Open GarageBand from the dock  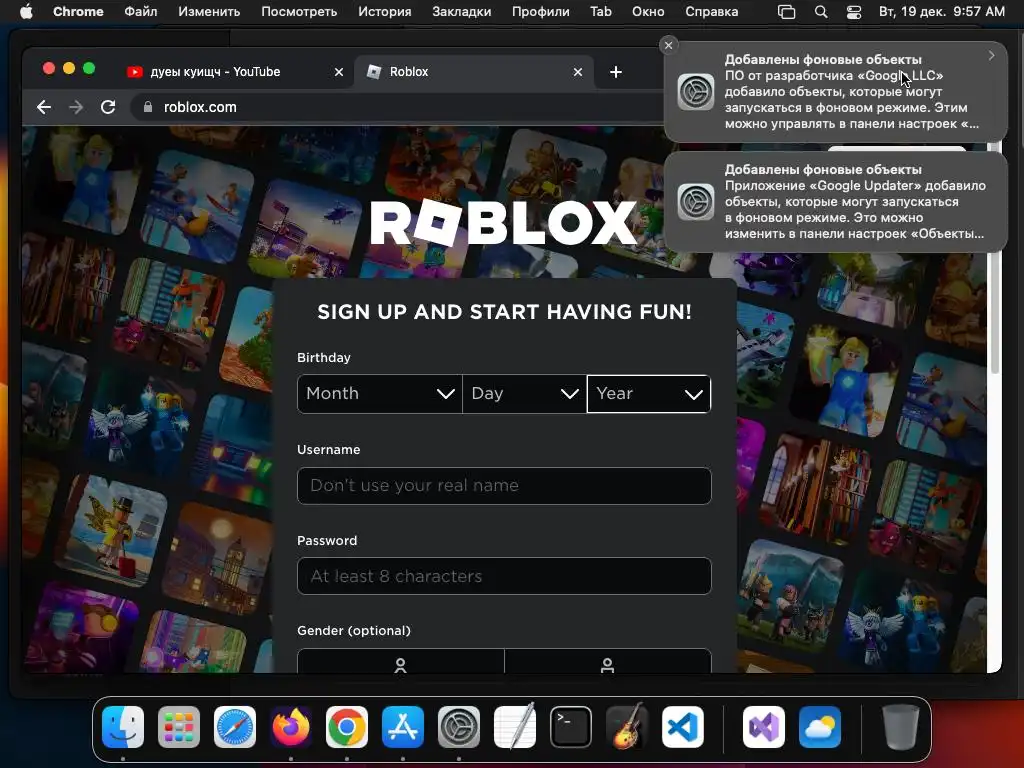627,727
